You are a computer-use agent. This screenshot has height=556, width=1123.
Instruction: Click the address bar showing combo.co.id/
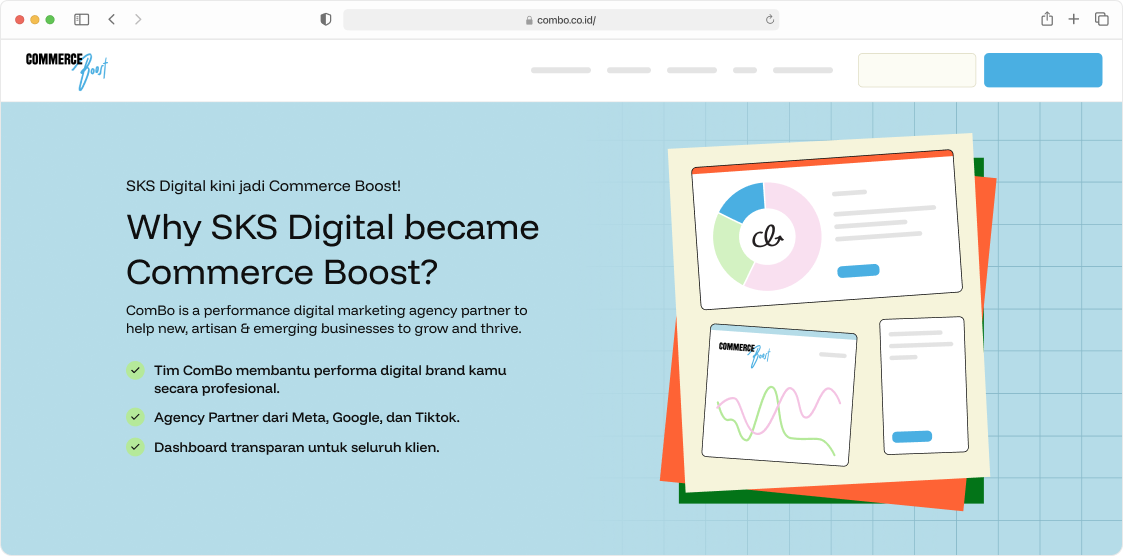point(561,20)
